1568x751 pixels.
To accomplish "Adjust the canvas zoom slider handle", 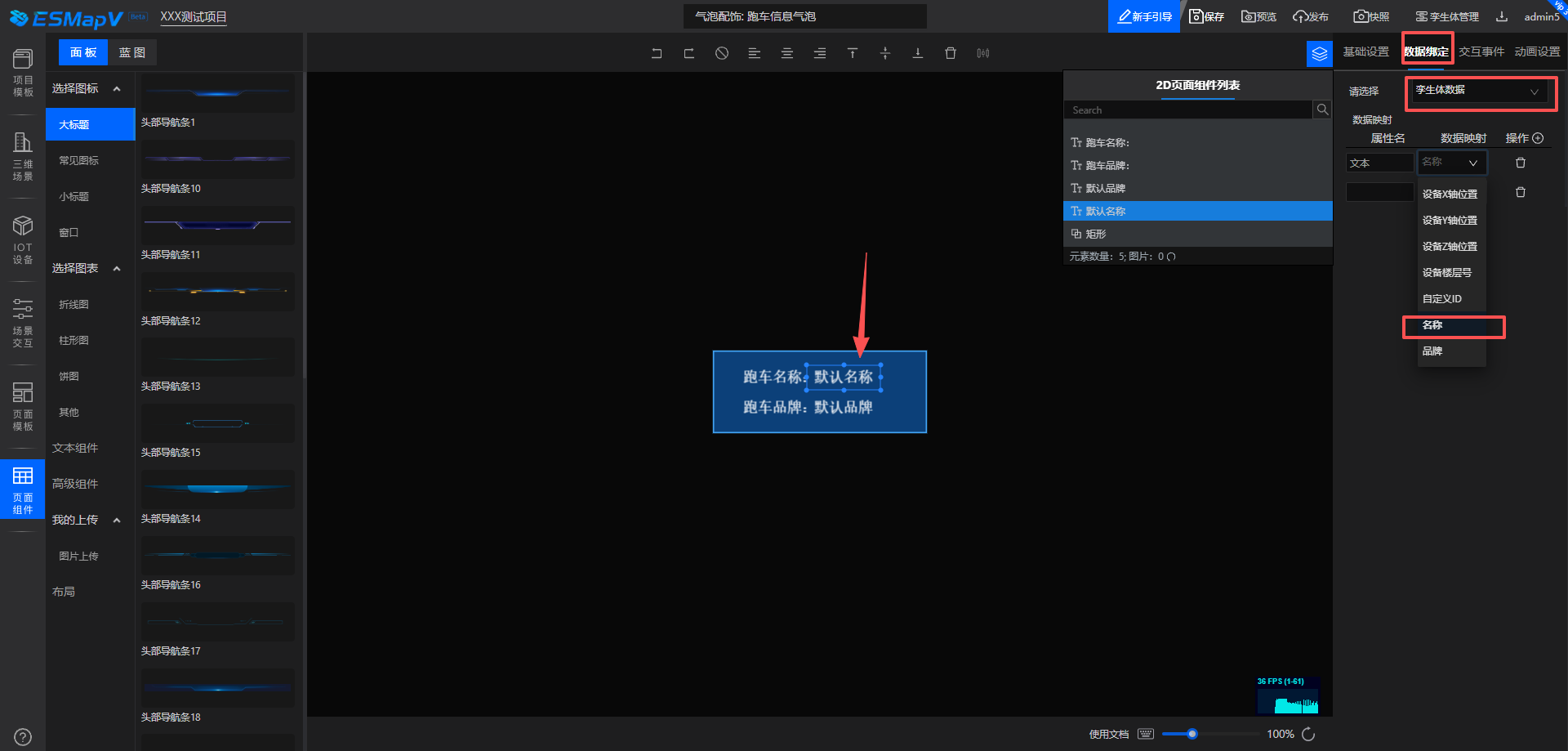I will [1192, 734].
